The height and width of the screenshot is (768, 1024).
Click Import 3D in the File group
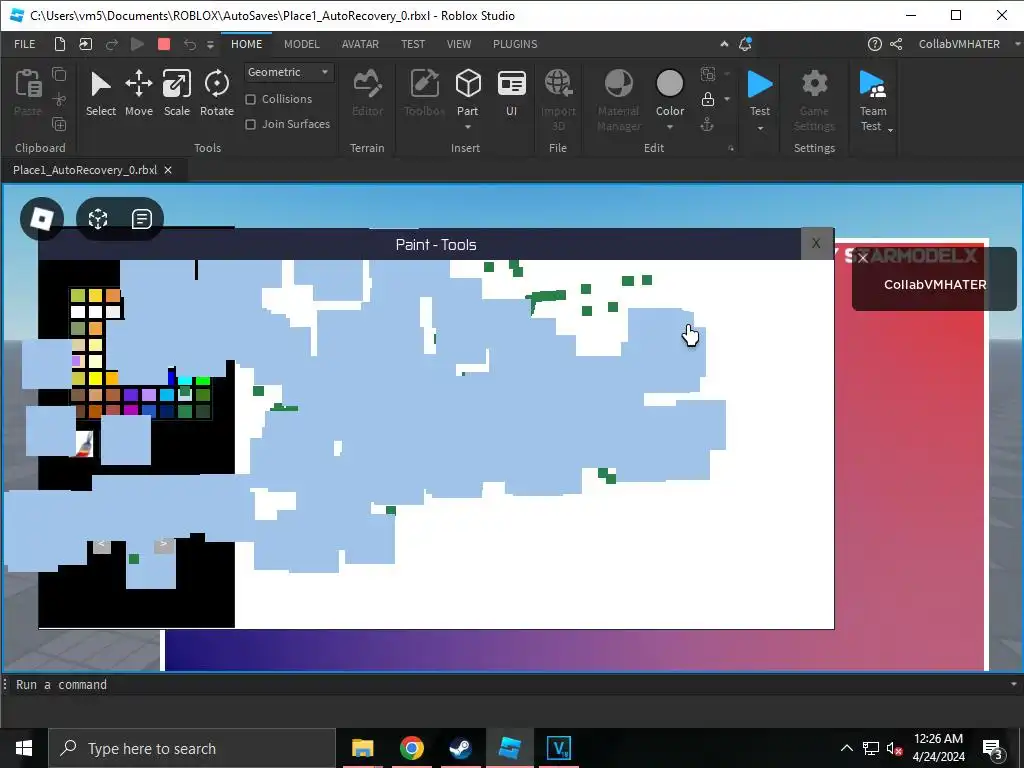pos(558,99)
